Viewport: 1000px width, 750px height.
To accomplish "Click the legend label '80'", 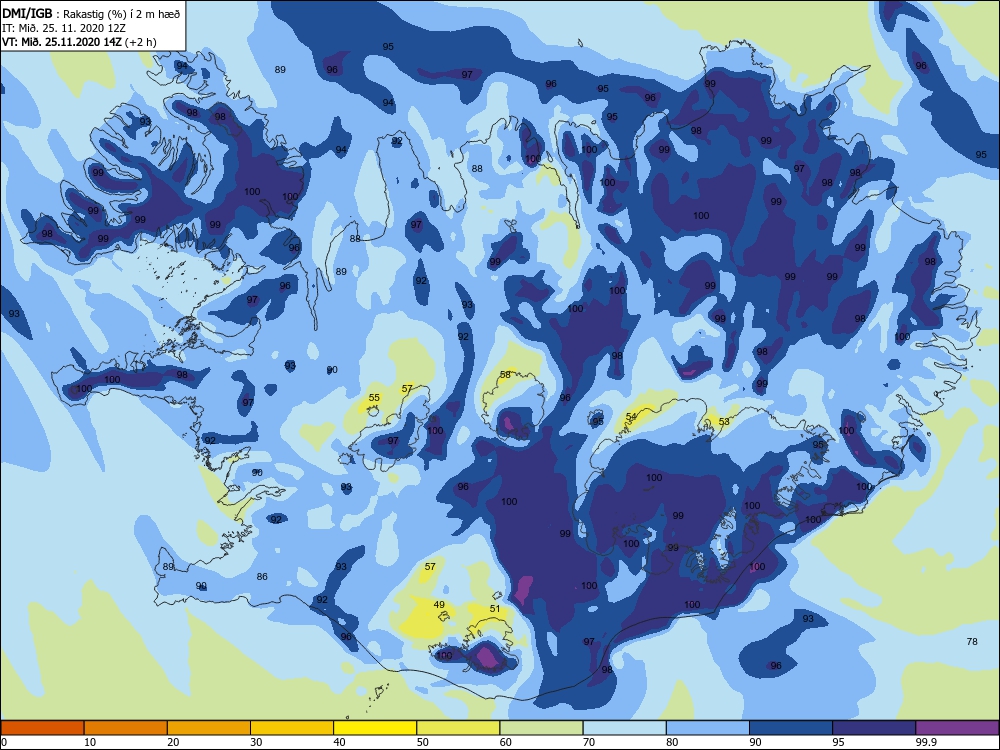I will [x=672, y=742].
